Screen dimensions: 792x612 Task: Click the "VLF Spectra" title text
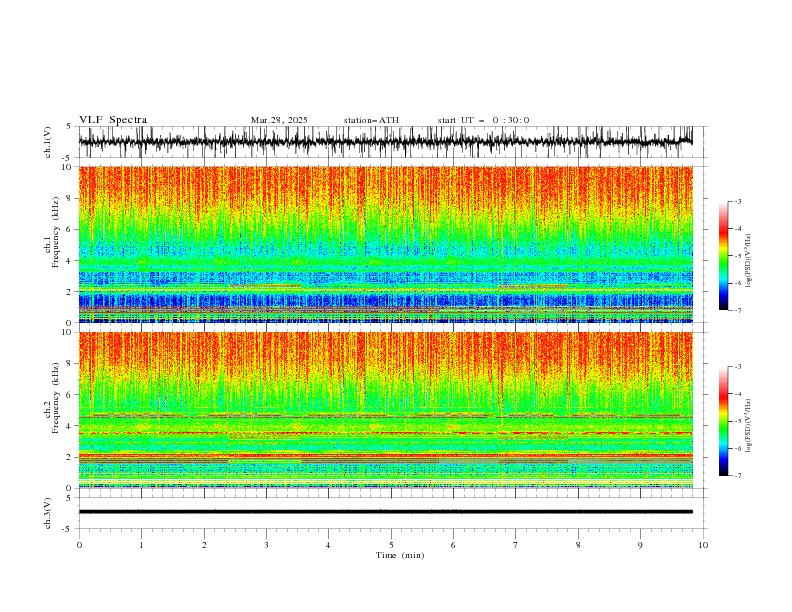point(113,120)
